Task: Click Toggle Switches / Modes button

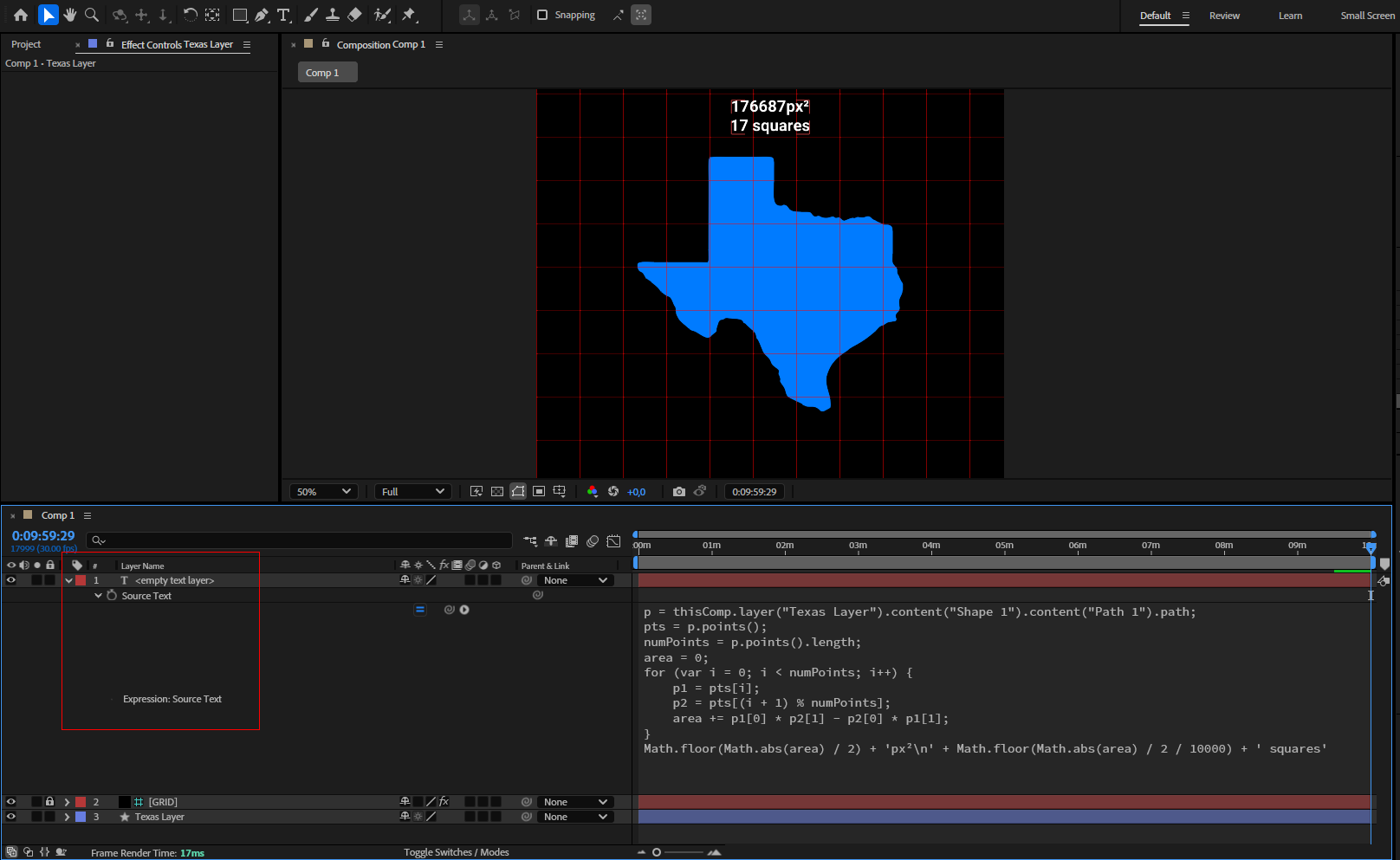Action: 457,852
